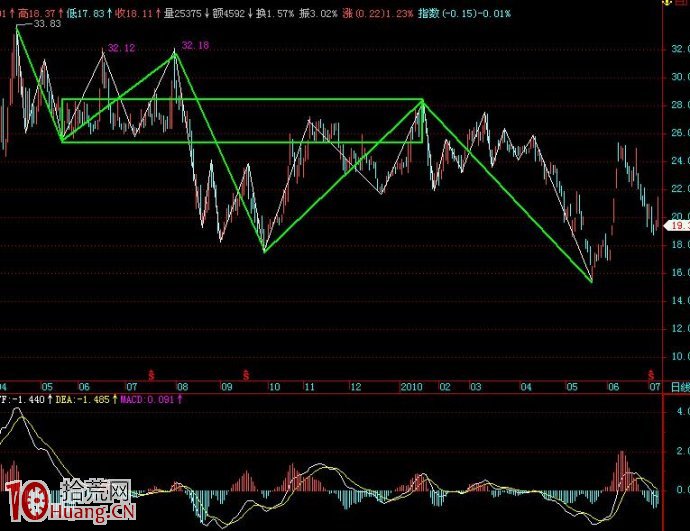
Task: Click the DEA:-1.485 indicator value
Action: pos(82,399)
